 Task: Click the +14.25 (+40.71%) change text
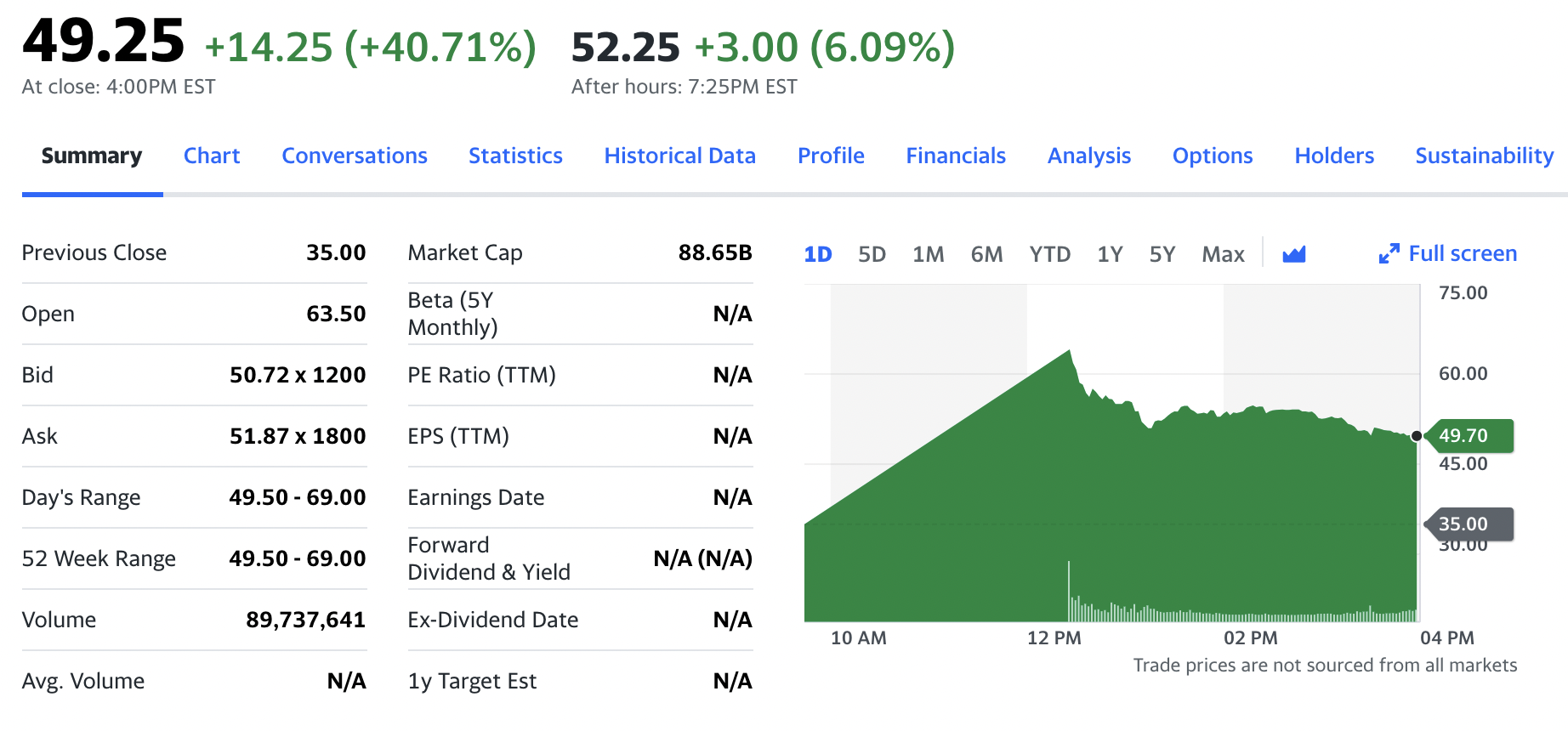coord(371,47)
